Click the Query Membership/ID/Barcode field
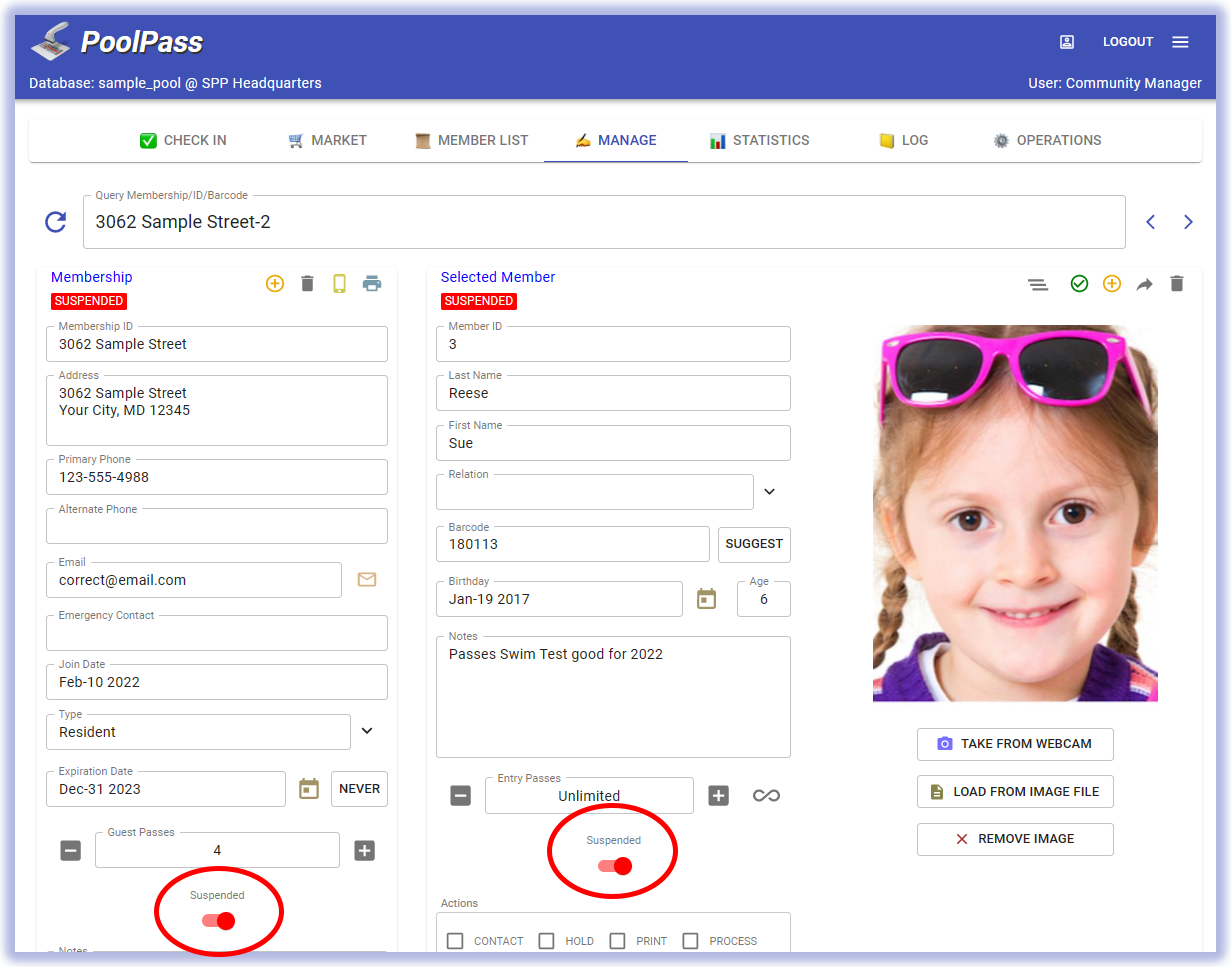 604,222
